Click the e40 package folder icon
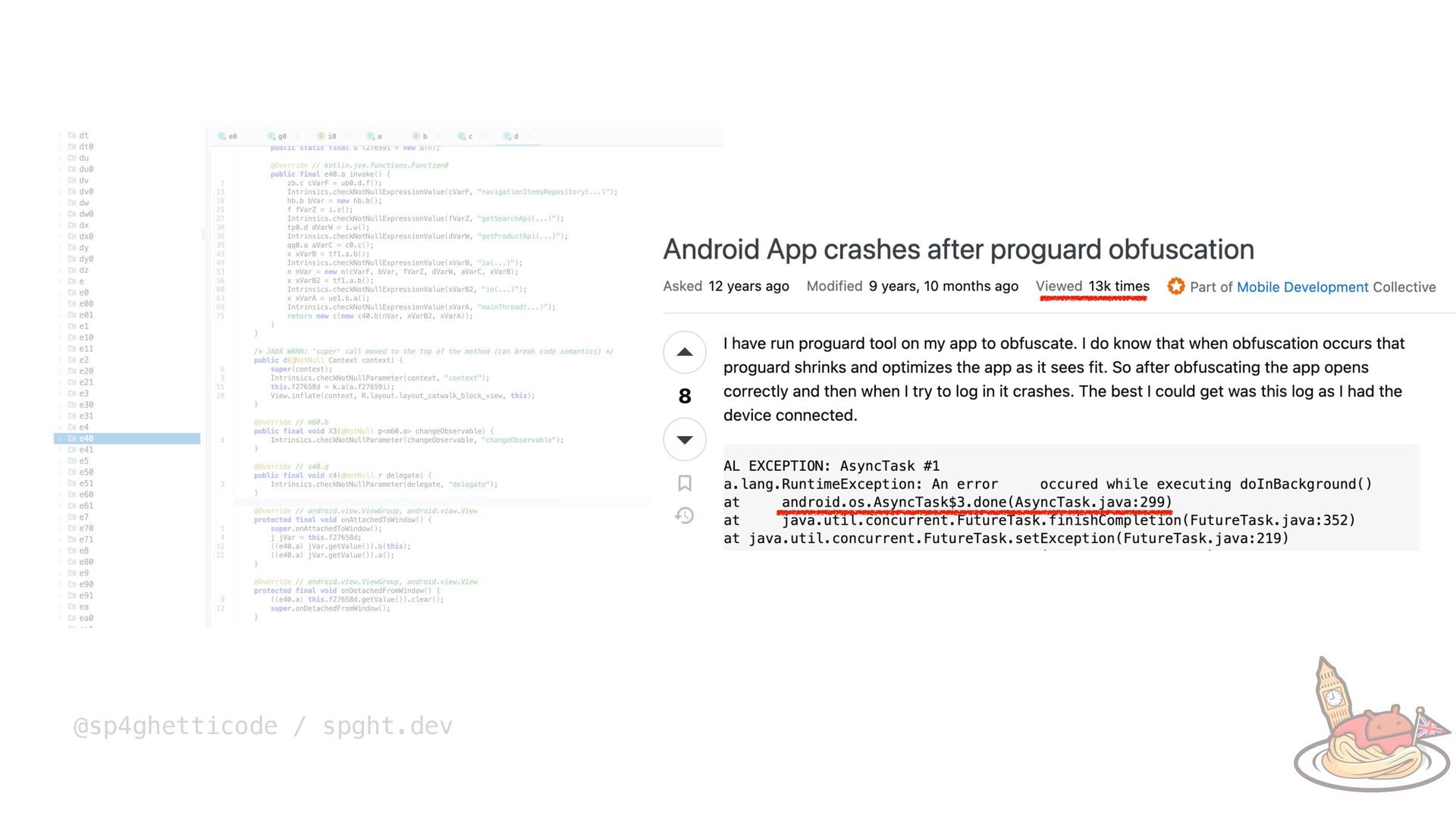 (72, 438)
